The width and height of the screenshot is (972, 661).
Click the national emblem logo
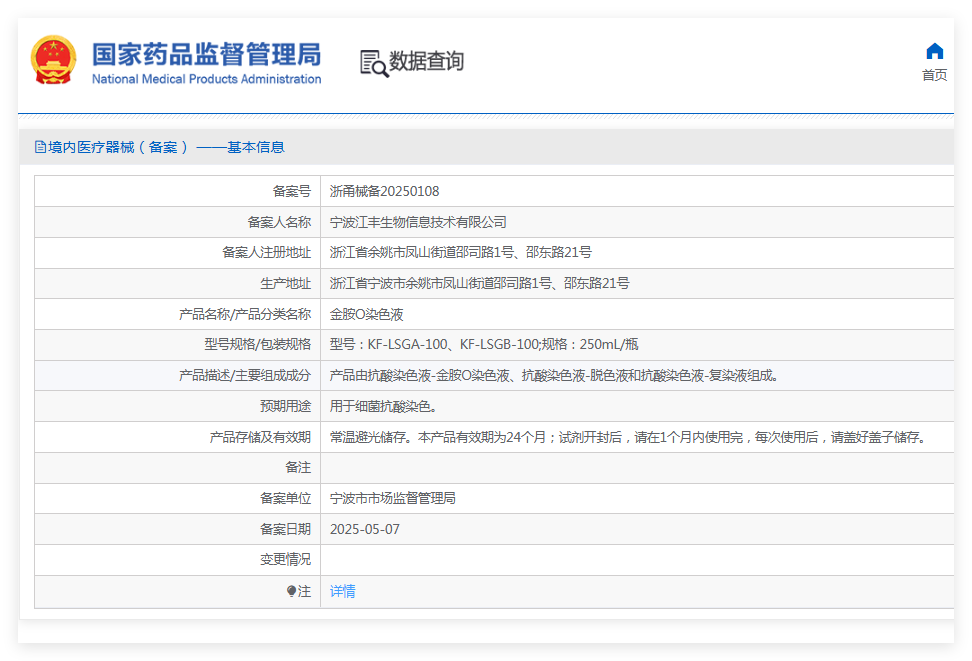click(x=53, y=60)
